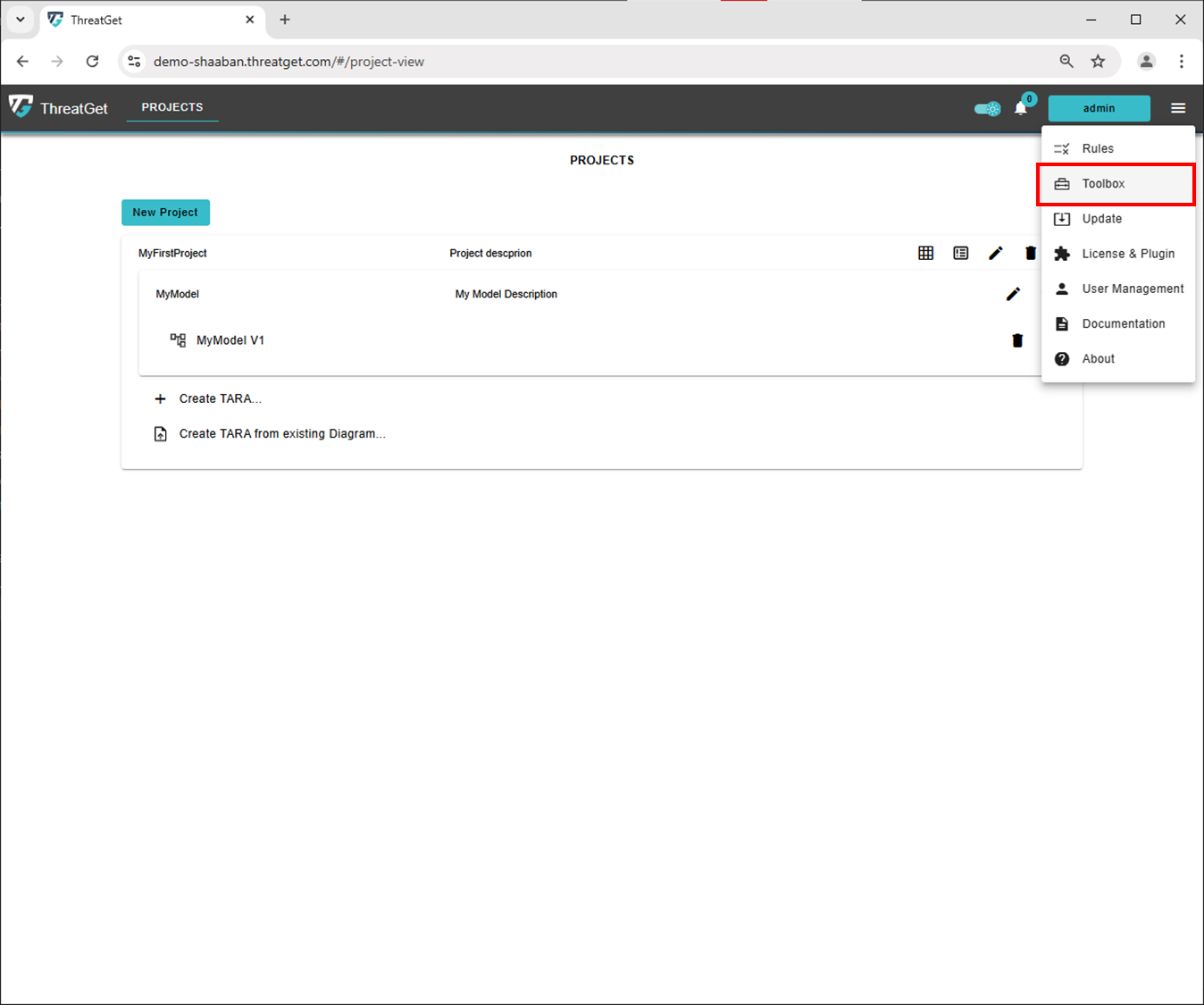Edit MyFirstProject using the pencil icon
1204x1005 pixels.
pyautogui.click(x=995, y=254)
